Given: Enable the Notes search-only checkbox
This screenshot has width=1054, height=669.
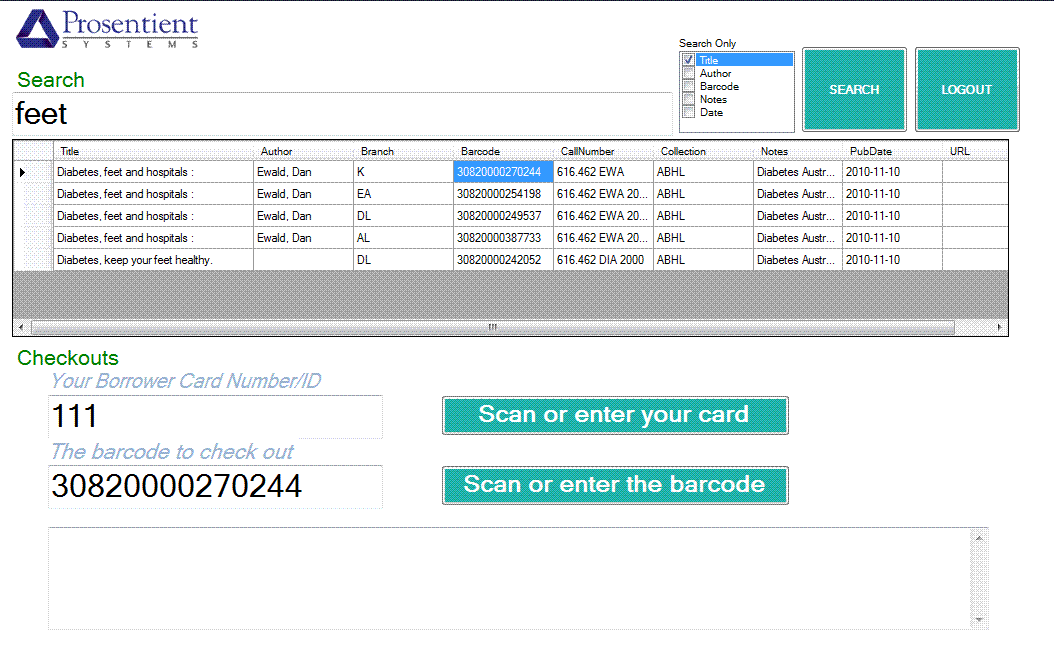Looking at the screenshot, I should click(688, 100).
